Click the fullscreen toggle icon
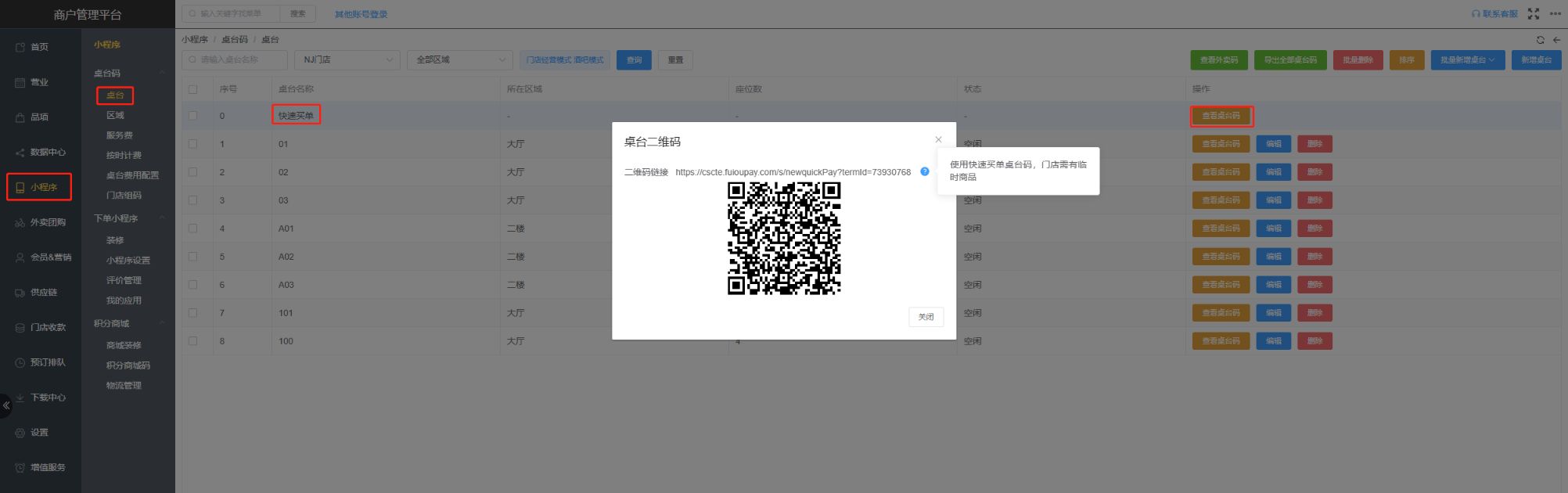This screenshot has height=493, width=1568. pos(1533,14)
